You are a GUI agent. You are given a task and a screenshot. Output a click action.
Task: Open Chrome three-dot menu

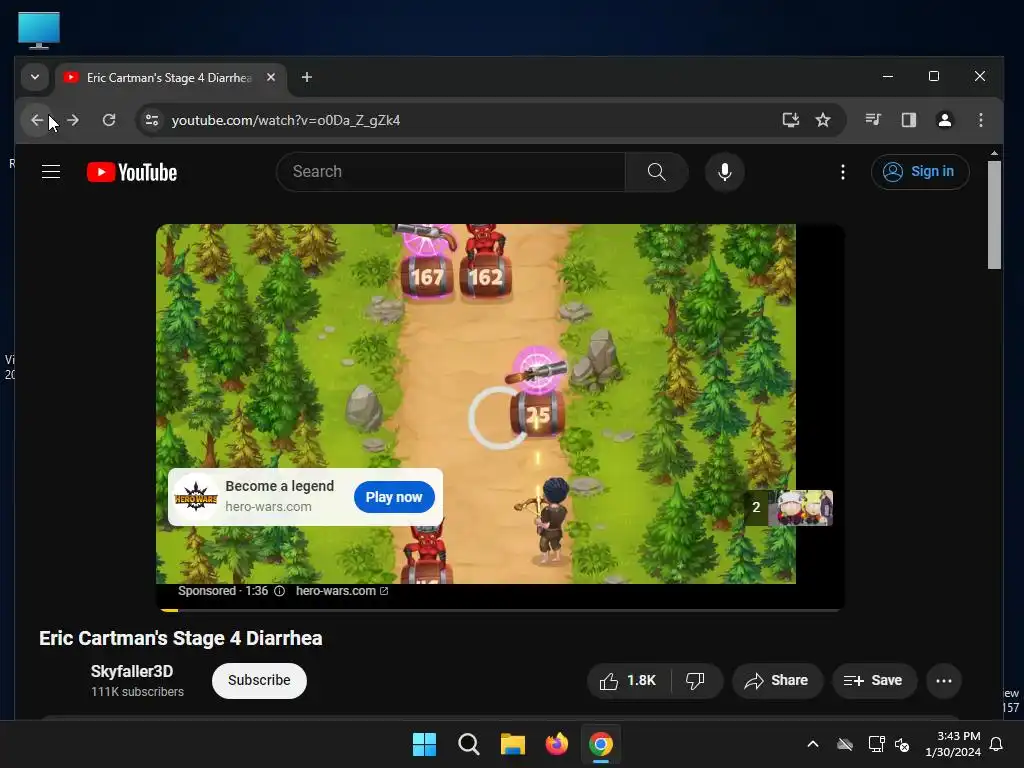click(981, 120)
